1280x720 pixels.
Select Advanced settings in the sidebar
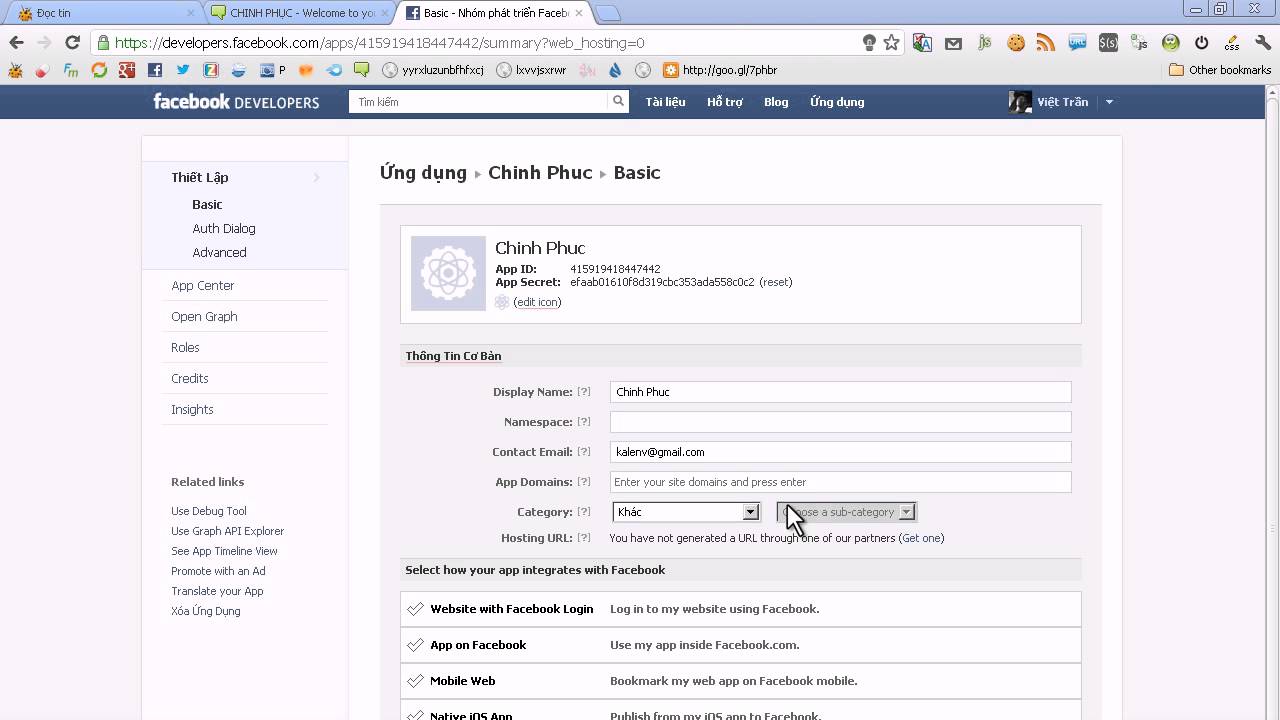(x=219, y=253)
